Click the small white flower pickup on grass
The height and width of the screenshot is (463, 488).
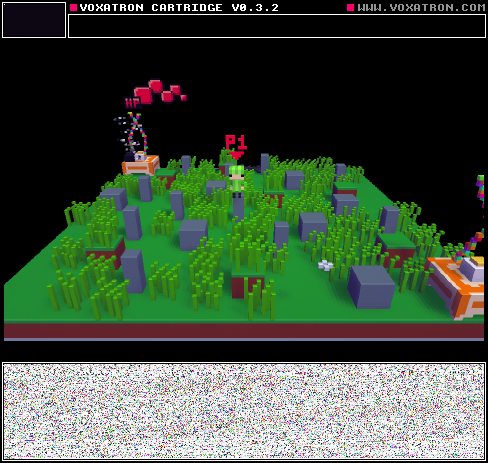click(x=325, y=265)
